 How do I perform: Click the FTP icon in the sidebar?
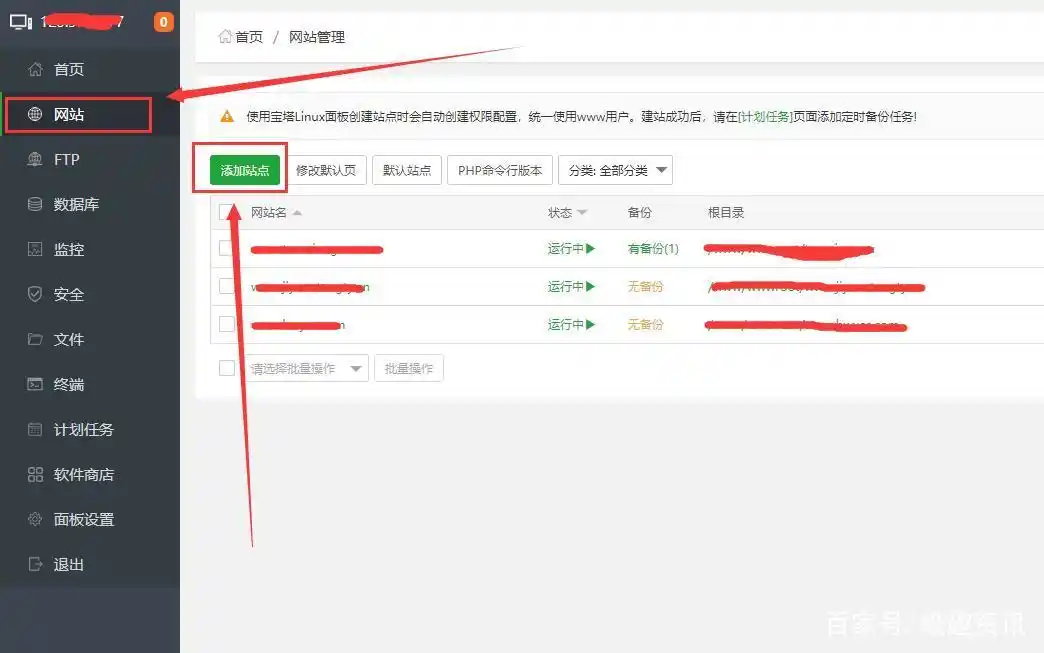point(36,160)
